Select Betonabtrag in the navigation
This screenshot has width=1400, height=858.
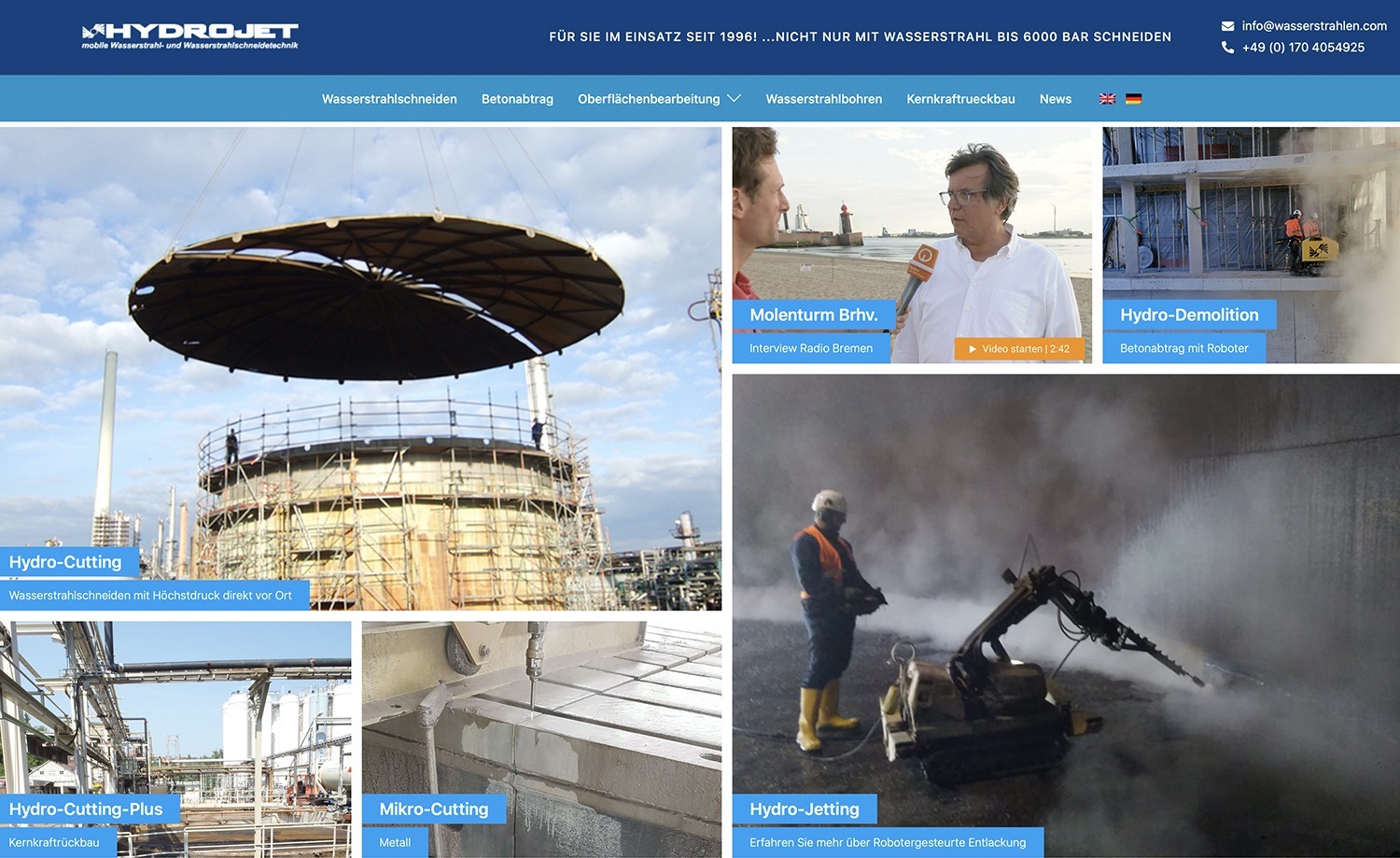click(x=517, y=99)
